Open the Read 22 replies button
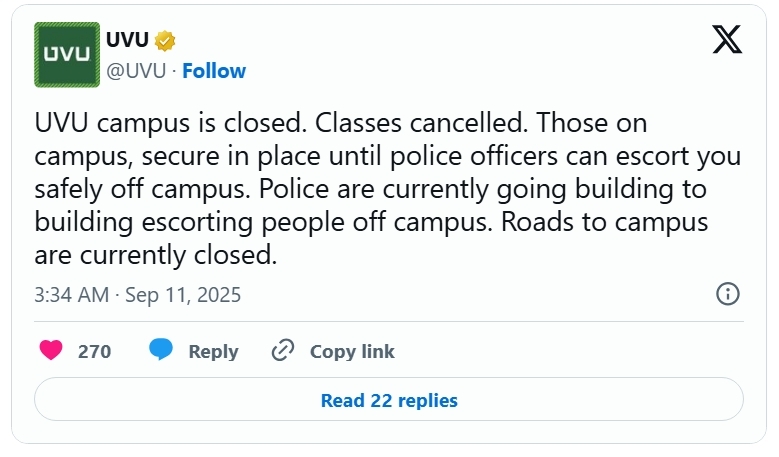 (x=389, y=399)
